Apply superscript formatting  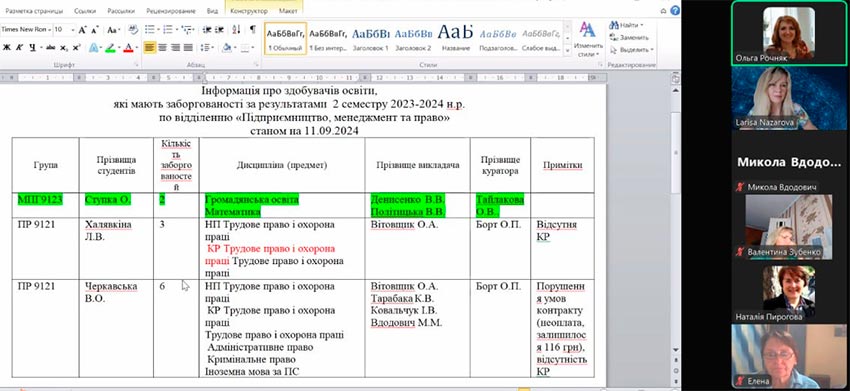tap(76, 48)
